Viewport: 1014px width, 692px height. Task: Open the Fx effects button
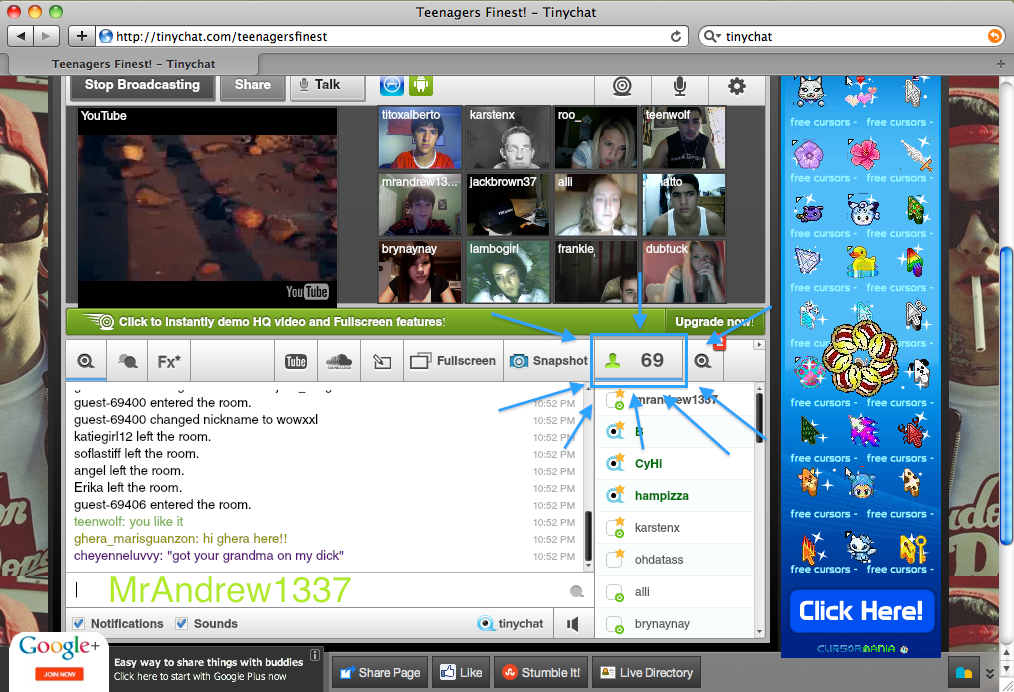click(169, 361)
